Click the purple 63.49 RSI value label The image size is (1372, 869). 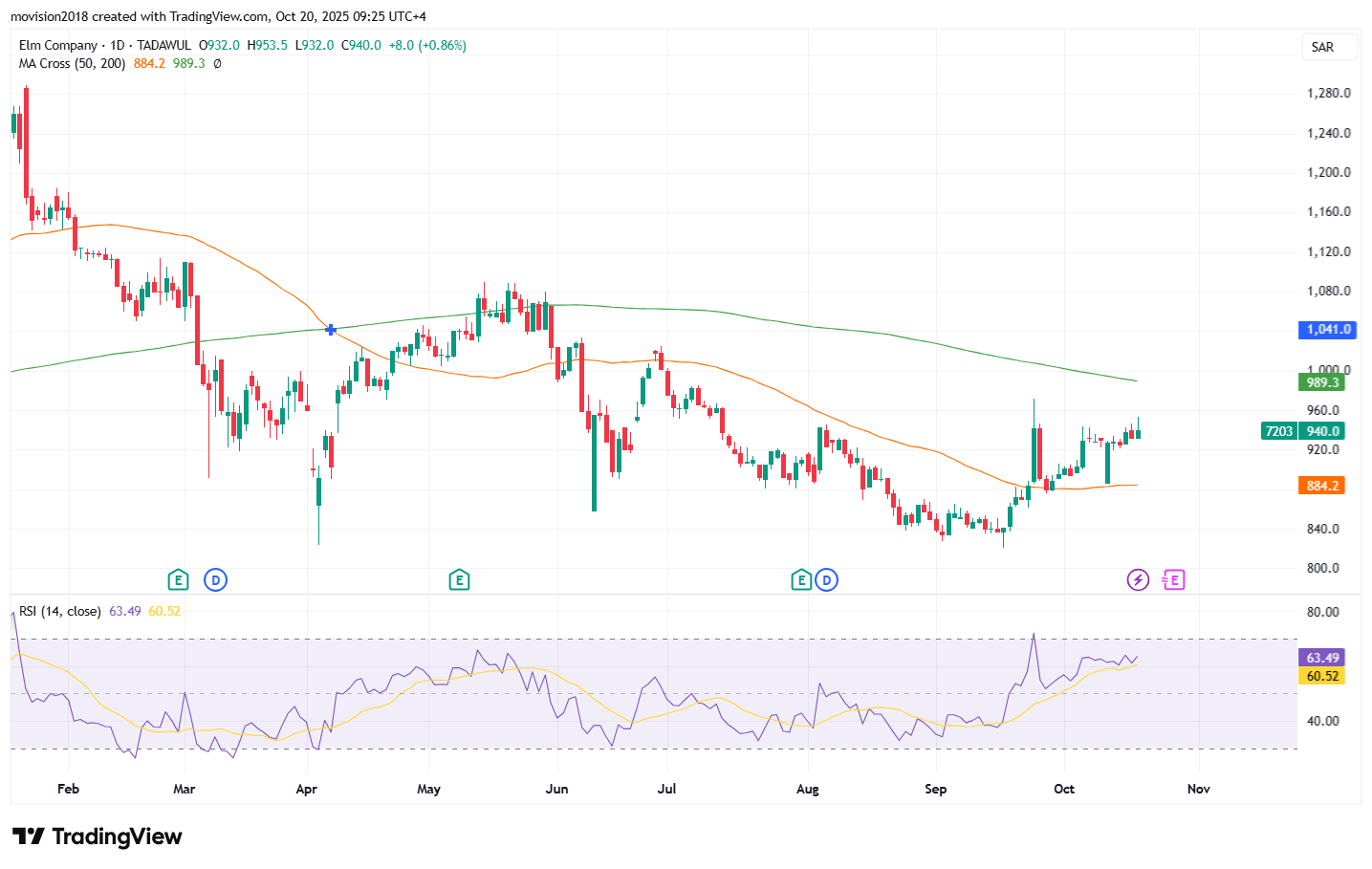(1322, 658)
